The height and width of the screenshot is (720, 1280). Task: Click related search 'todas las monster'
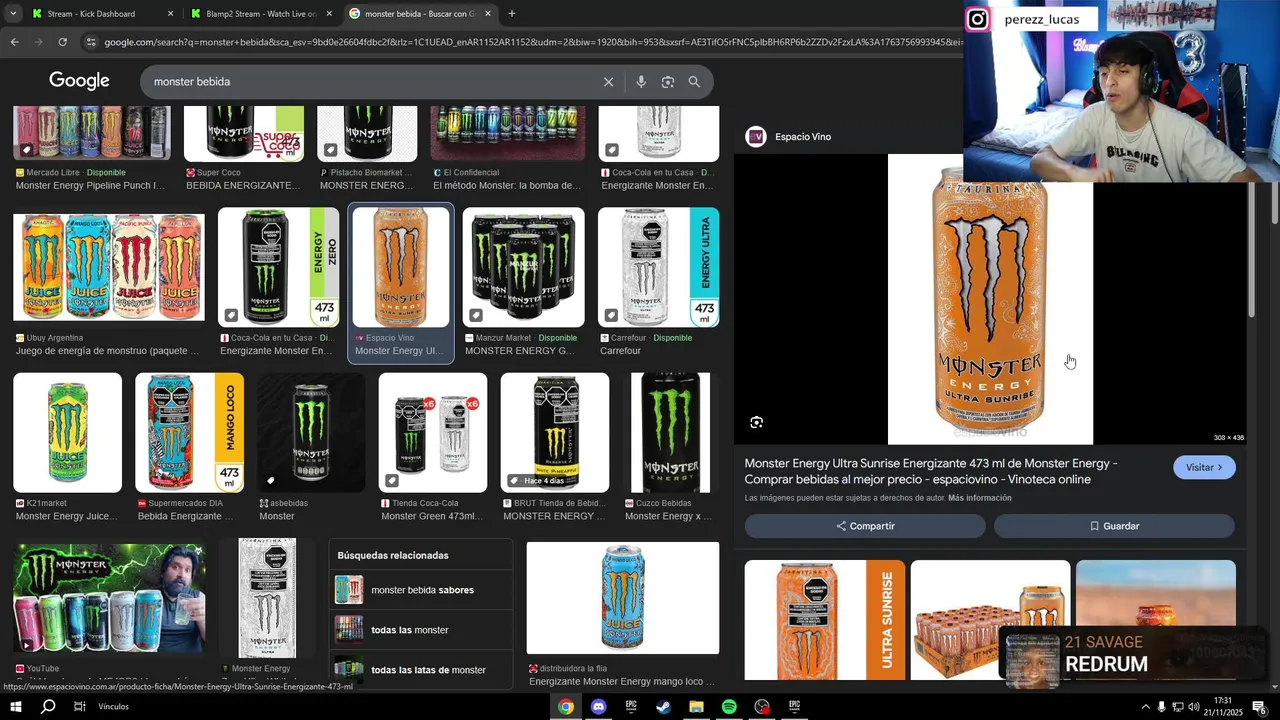click(x=421, y=630)
